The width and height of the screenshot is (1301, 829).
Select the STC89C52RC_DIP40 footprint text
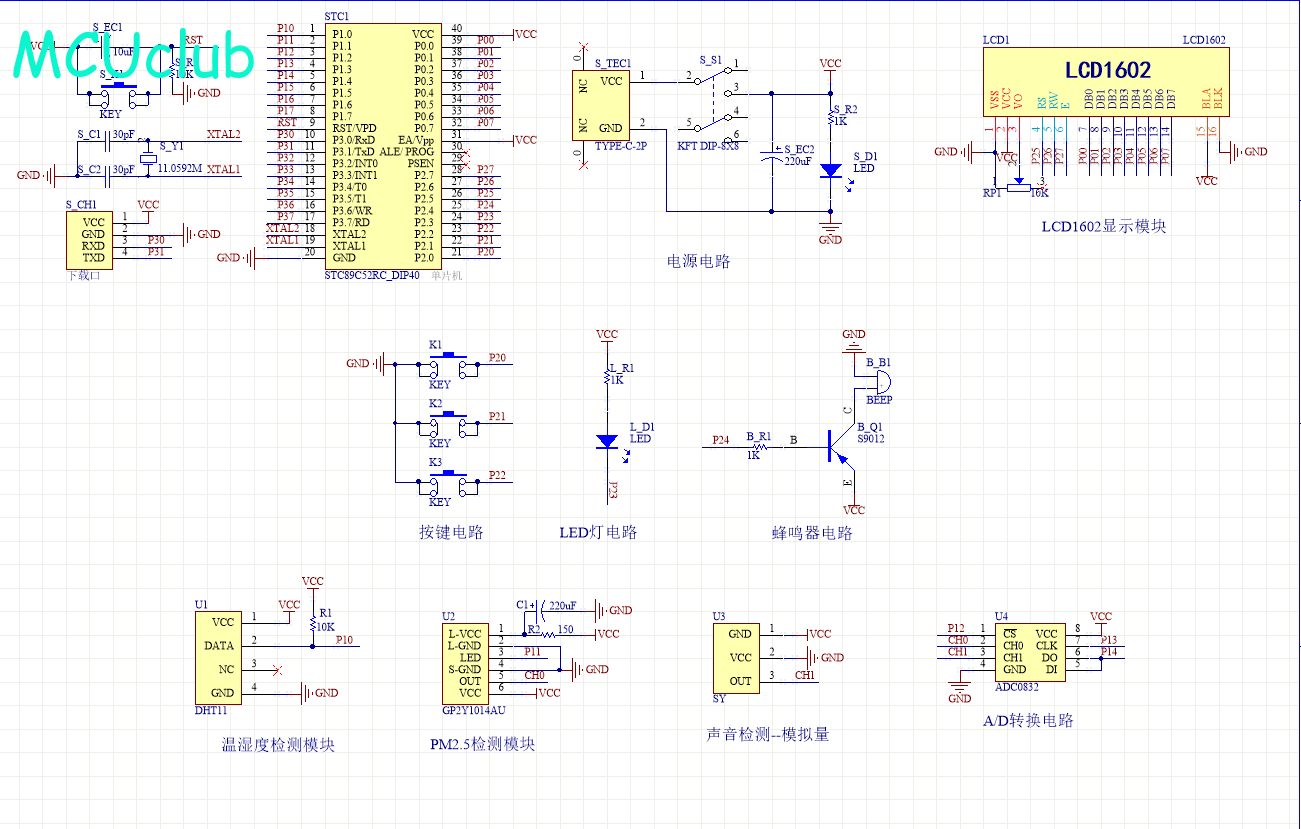[373, 276]
